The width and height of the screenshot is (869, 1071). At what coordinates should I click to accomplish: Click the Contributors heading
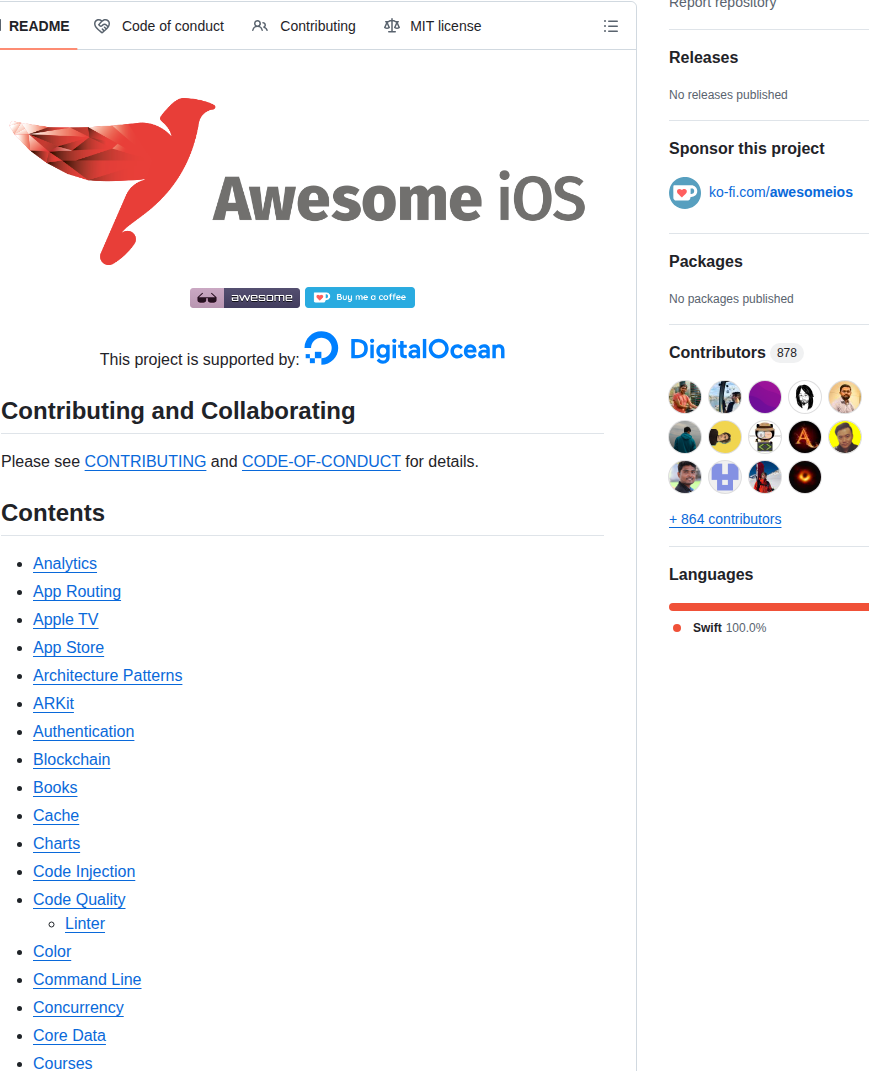coord(717,352)
